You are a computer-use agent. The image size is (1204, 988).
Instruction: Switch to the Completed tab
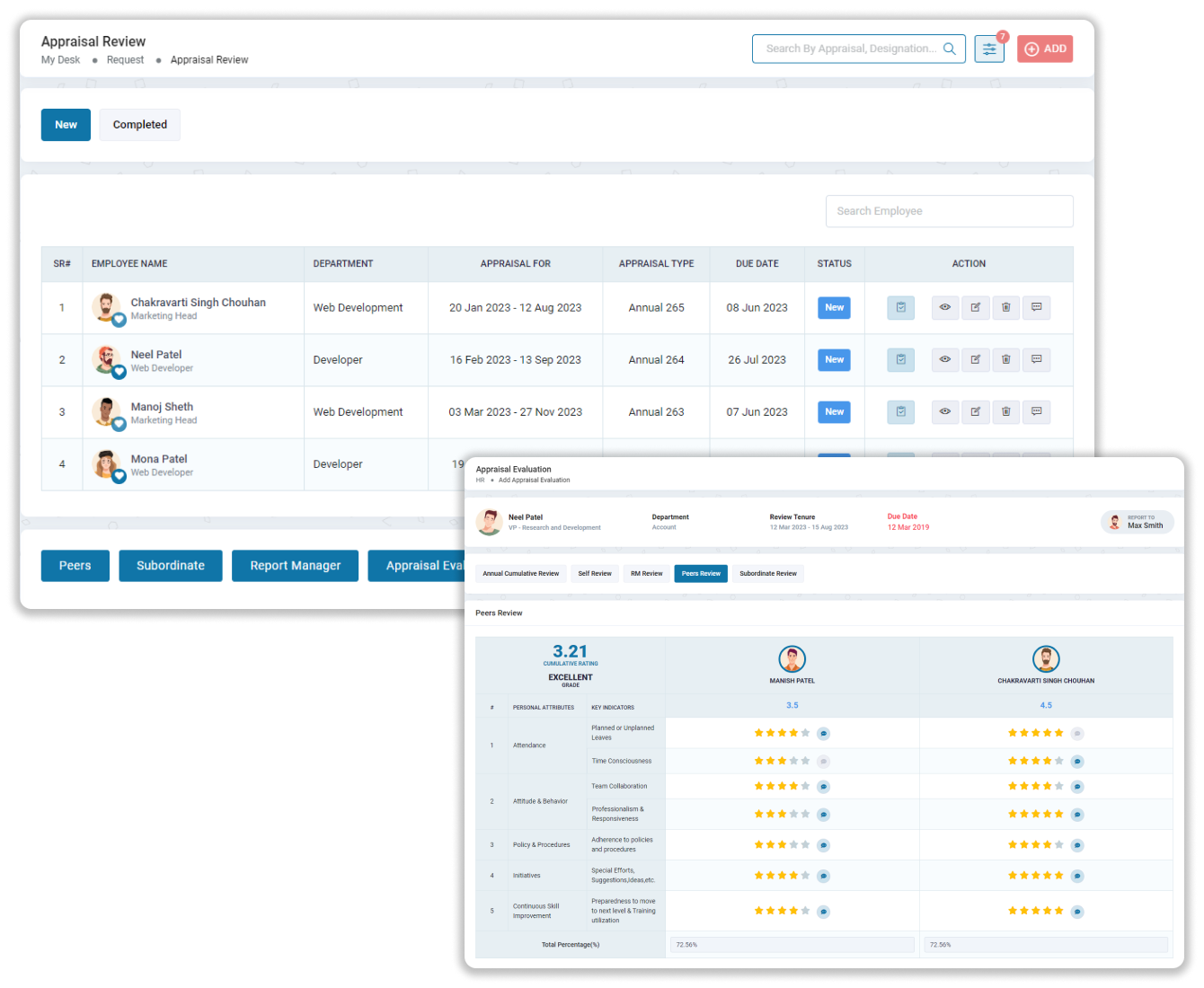(x=139, y=124)
